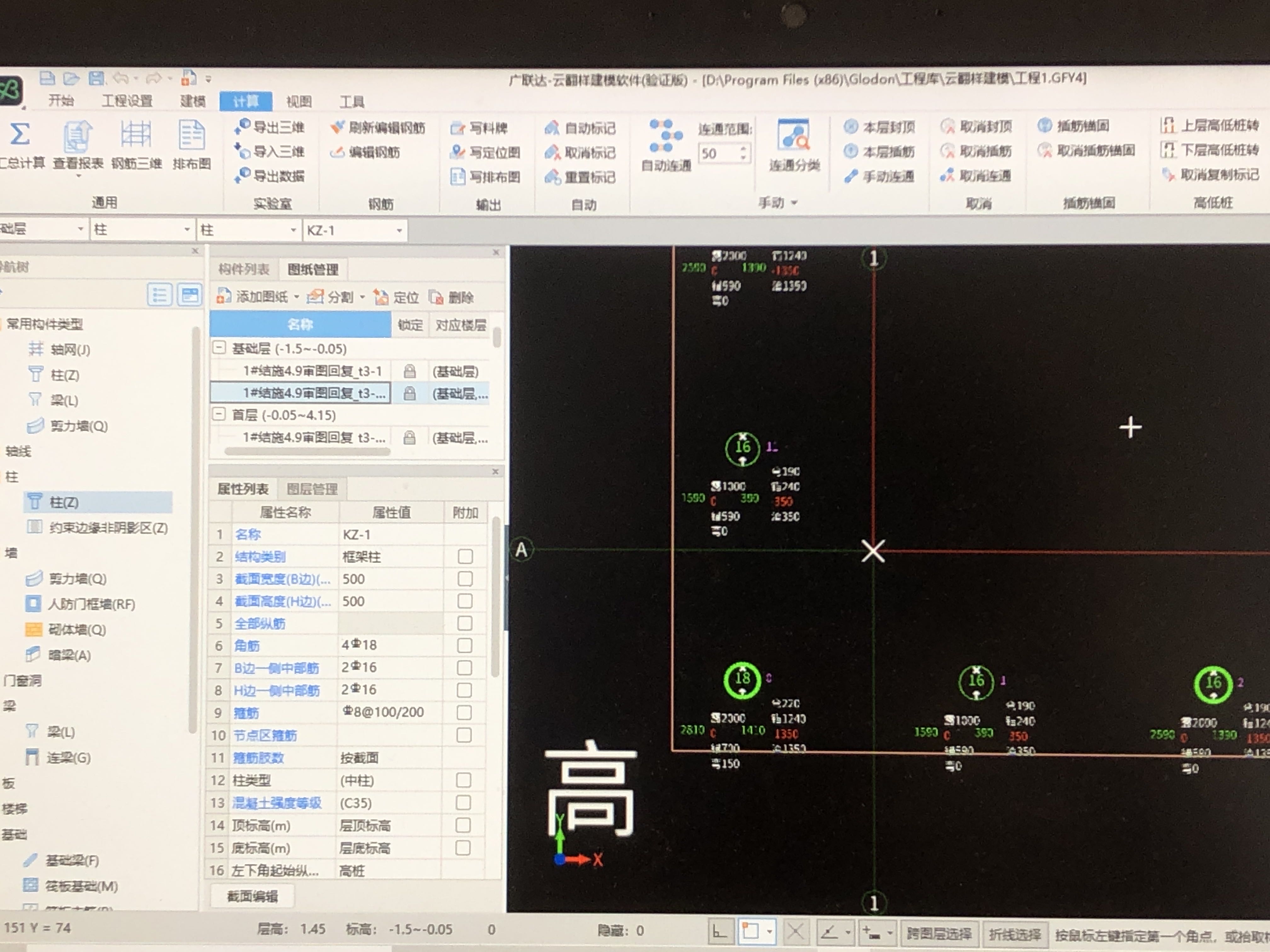The image size is (1270, 952).
Task: Click 编辑钢筋 edit rebar tool
Action: pos(365,152)
